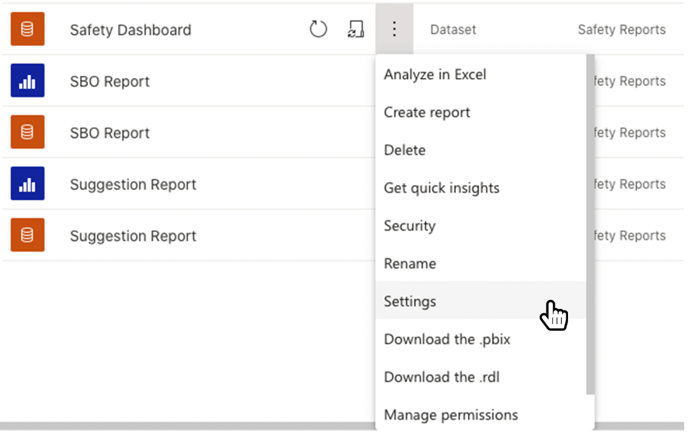Viewport: 688px width, 438px height.
Task: Click the orange dataset icon for Suggestion Report
Action: tap(28, 235)
